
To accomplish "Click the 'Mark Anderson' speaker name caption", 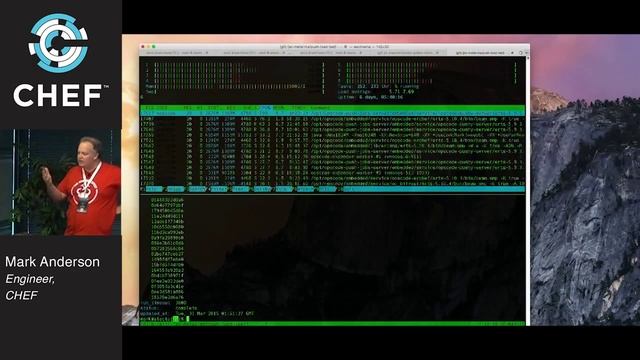I will point(52,262).
